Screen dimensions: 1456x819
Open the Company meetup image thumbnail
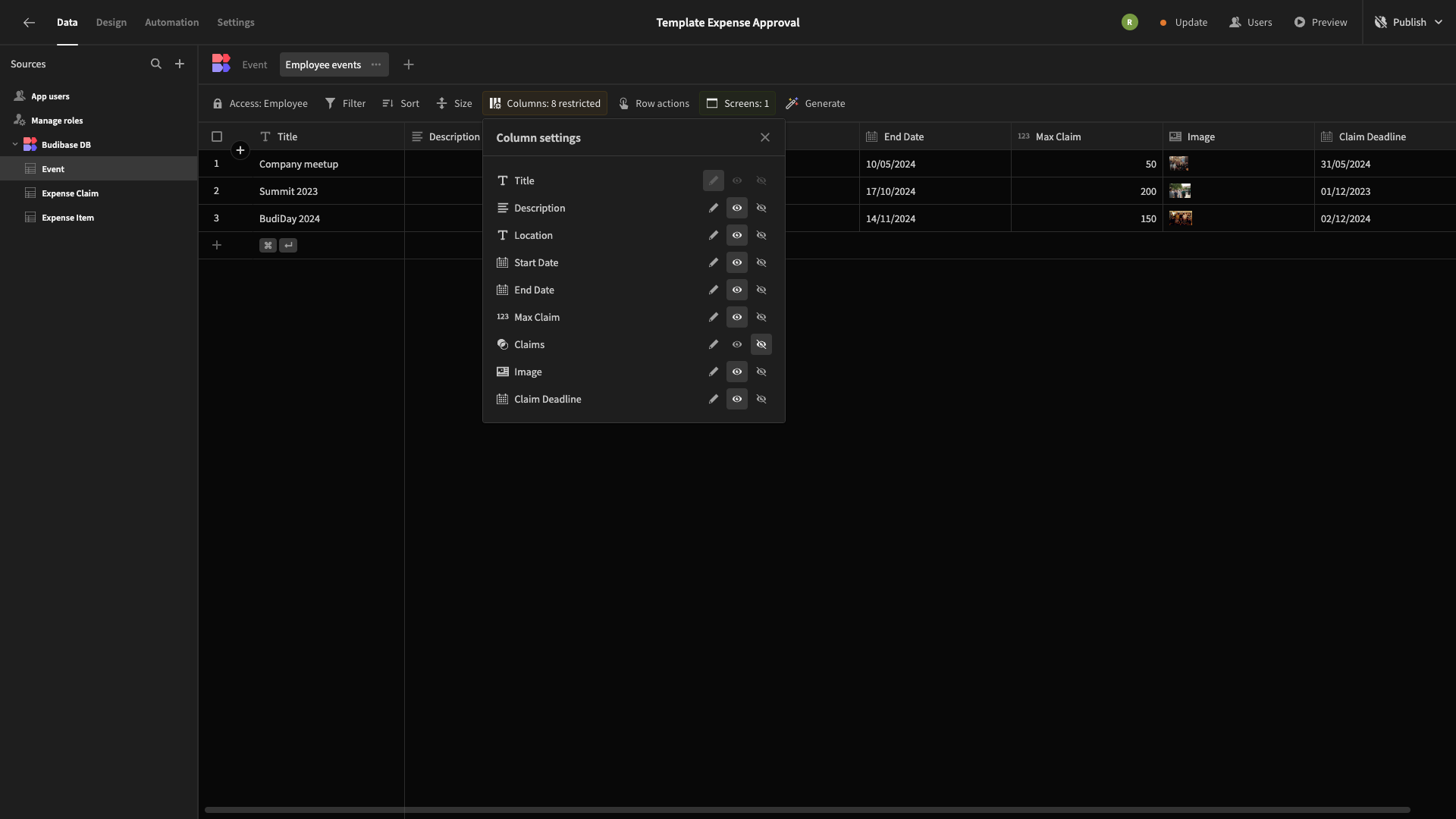coord(1178,163)
